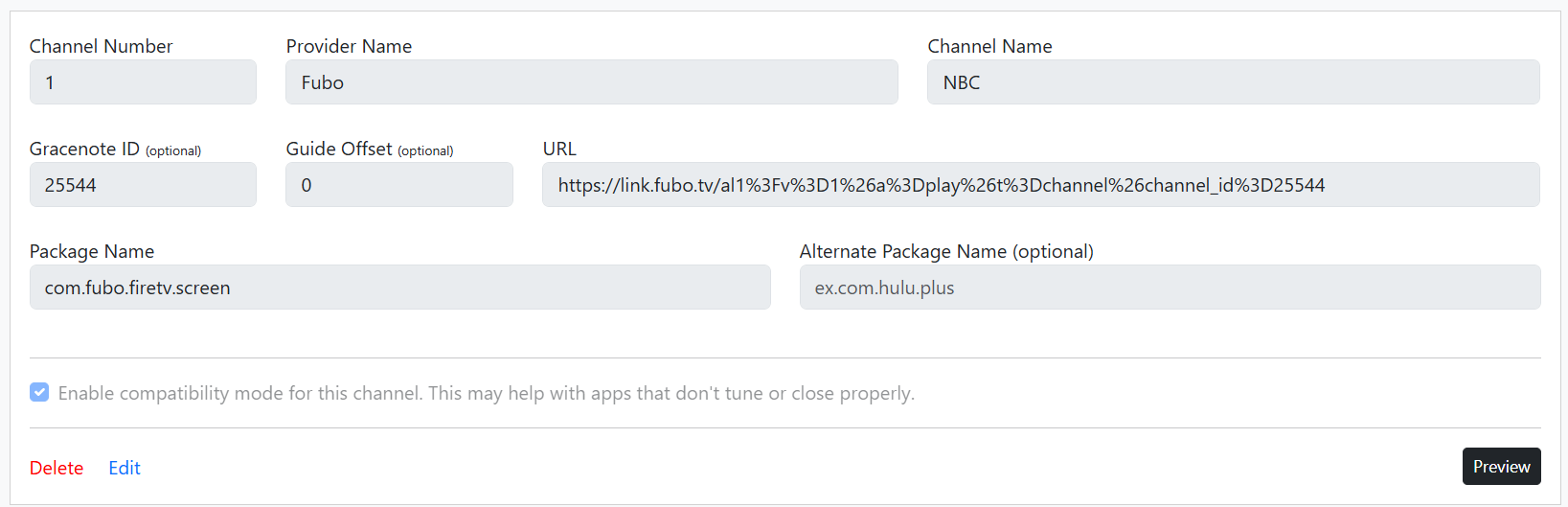Click the "Package Name" label
The height and width of the screenshot is (507, 1568).
pyautogui.click(x=92, y=251)
